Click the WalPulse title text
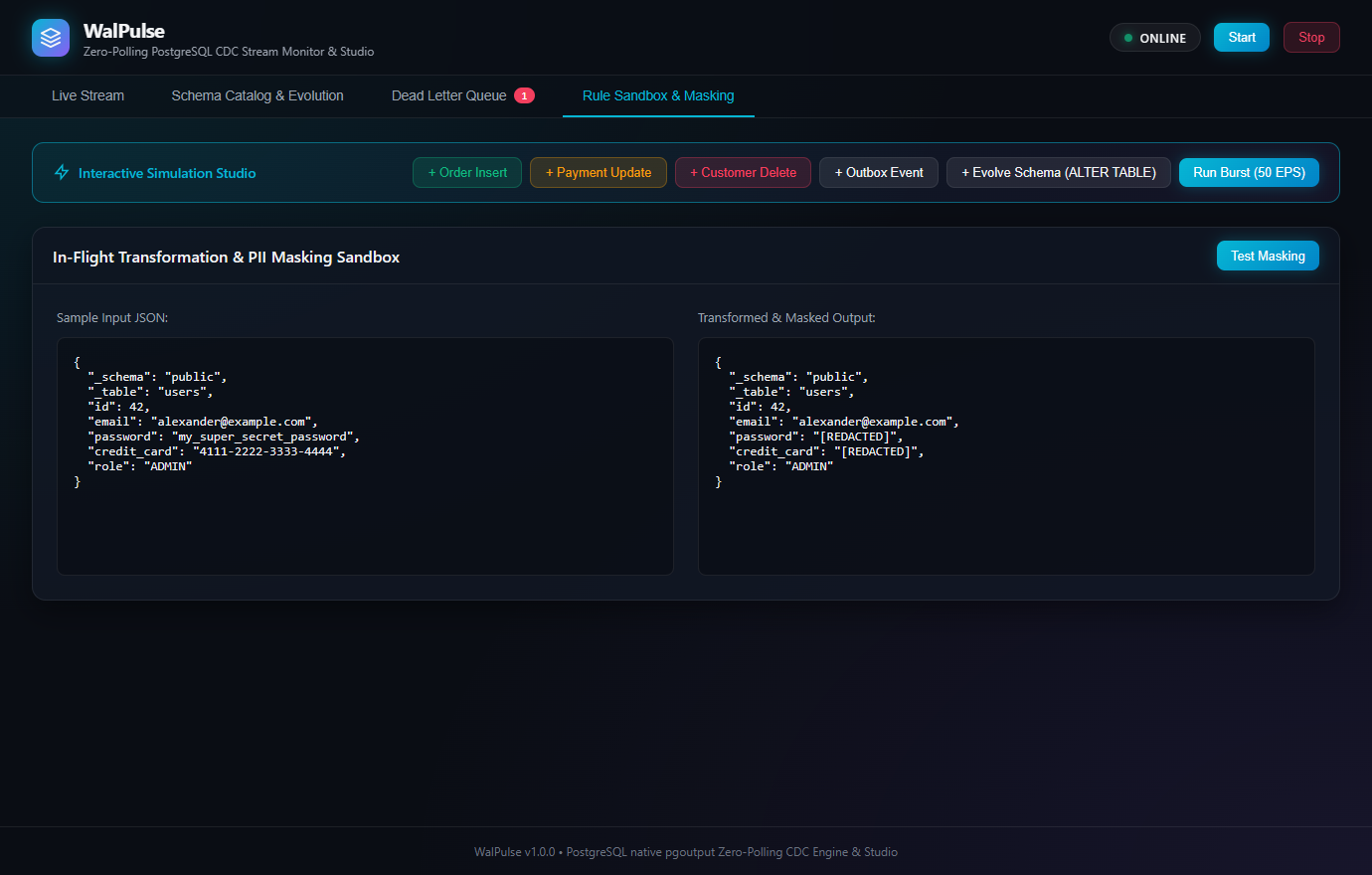Screen dimensions: 1372x875 point(124,31)
